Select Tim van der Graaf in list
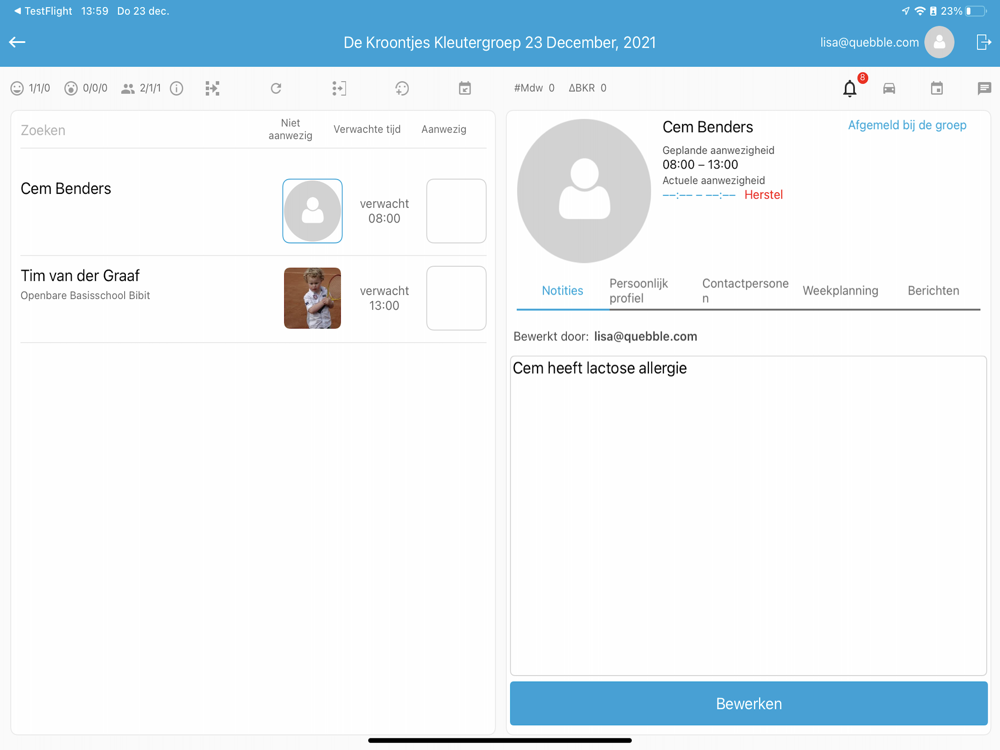This screenshot has height=750, width=1000. point(80,276)
